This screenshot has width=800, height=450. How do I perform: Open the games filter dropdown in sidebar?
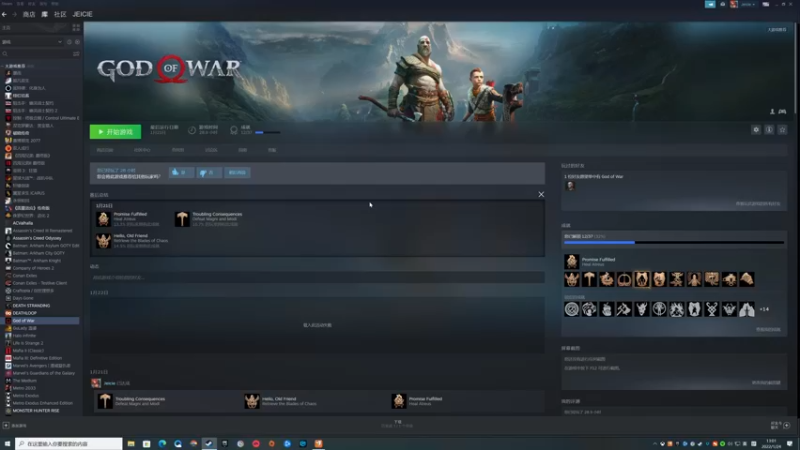point(32,42)
